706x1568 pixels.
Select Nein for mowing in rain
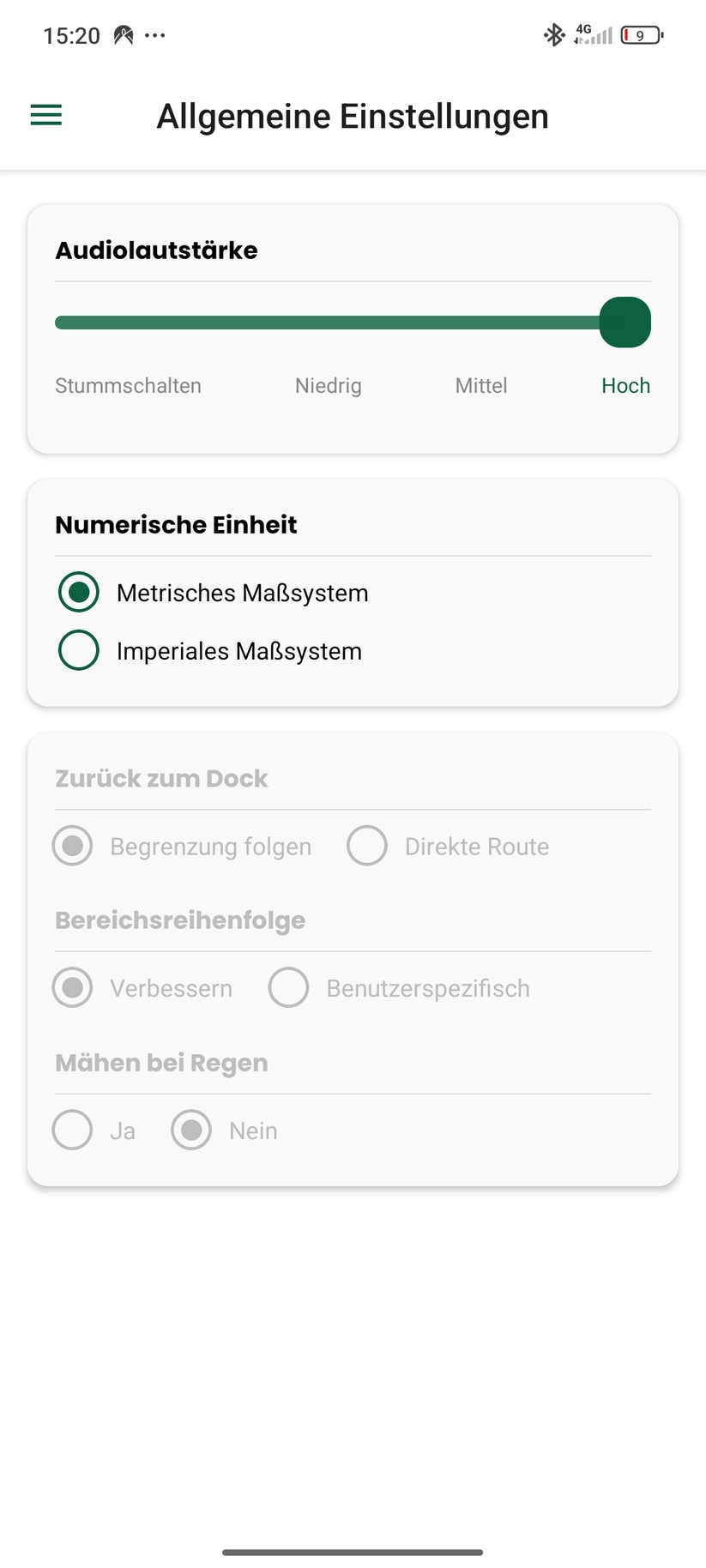(x=191, y=1130)
